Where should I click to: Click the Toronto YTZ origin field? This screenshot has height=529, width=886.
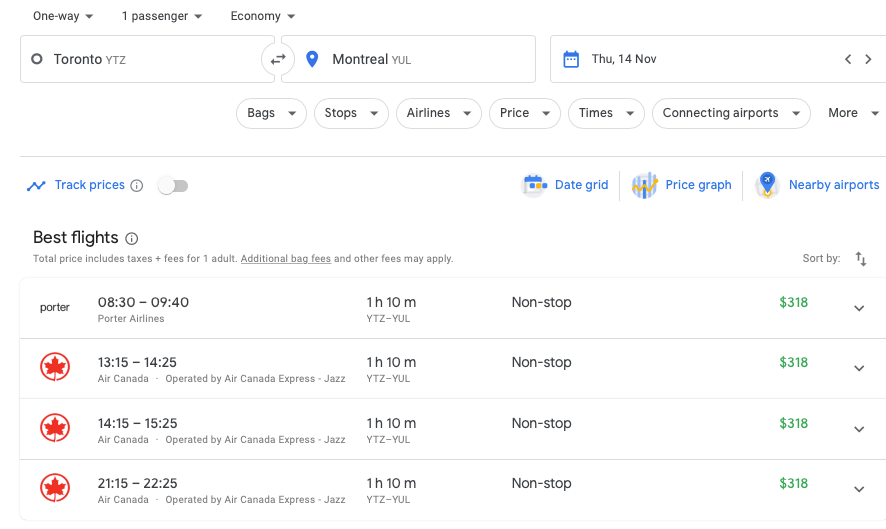coord(147,59)
